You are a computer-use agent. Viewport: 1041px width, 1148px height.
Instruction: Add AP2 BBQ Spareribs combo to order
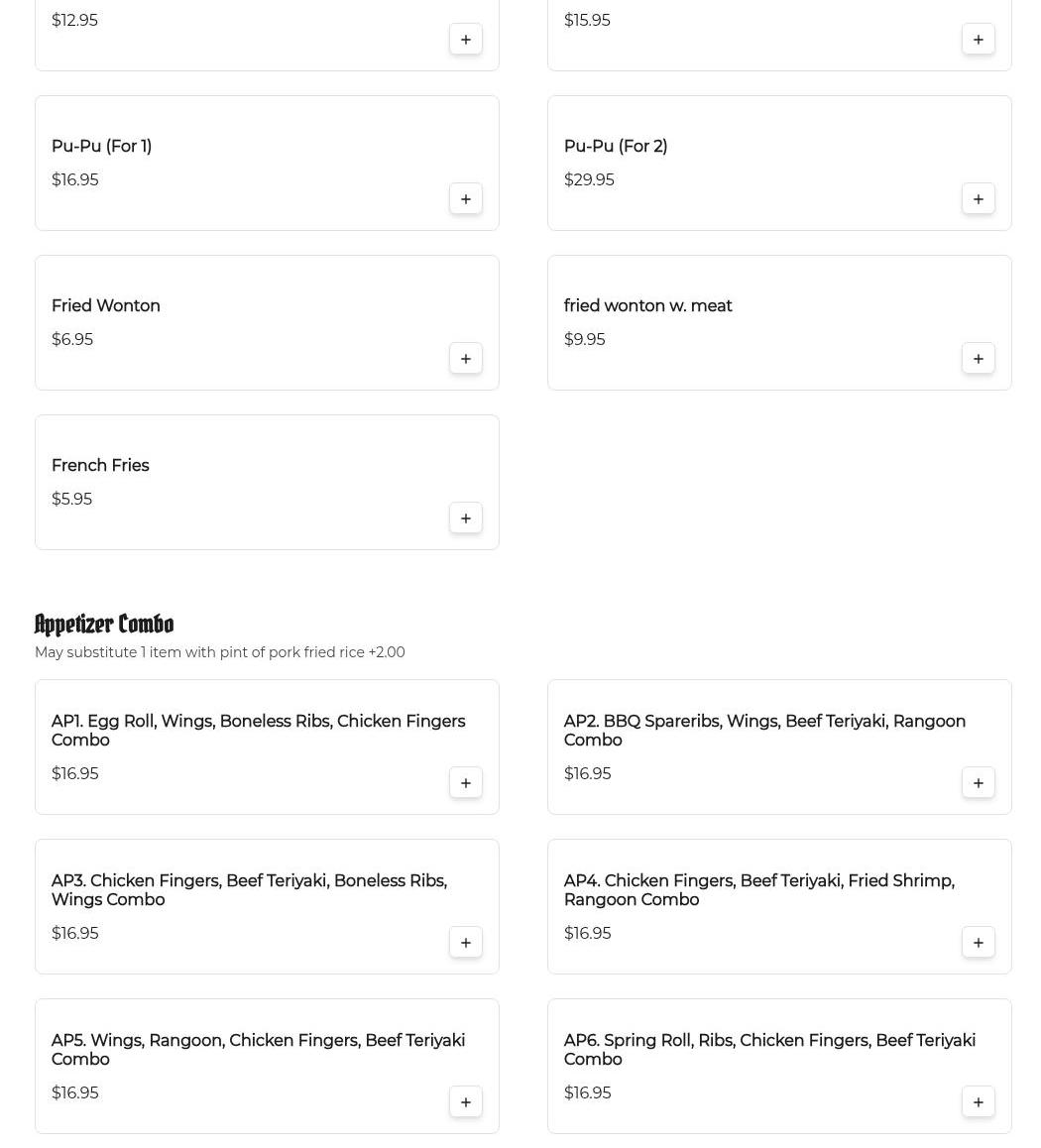tap(979, 782)
